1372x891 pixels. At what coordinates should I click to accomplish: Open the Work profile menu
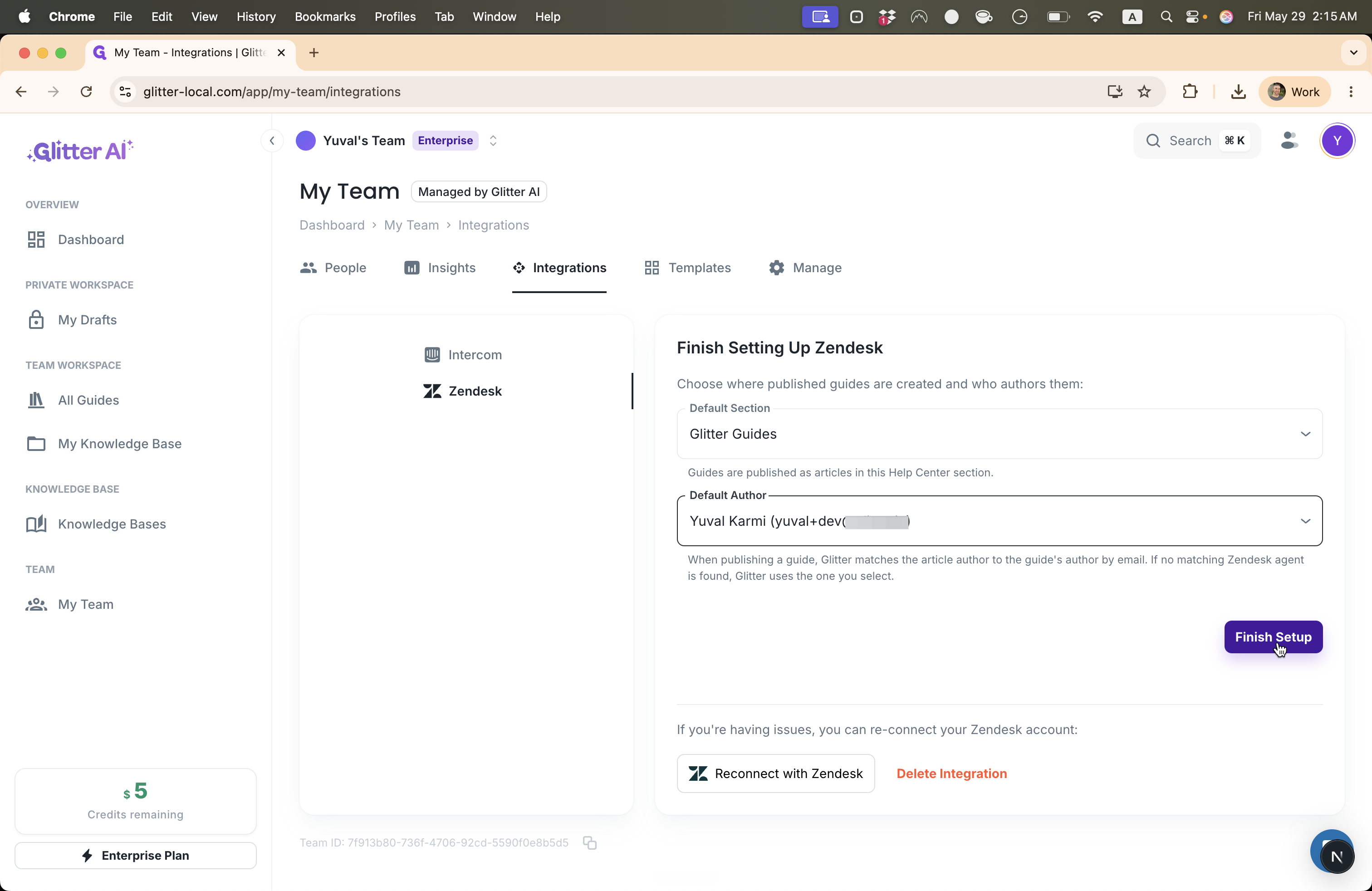point(1294,92)
